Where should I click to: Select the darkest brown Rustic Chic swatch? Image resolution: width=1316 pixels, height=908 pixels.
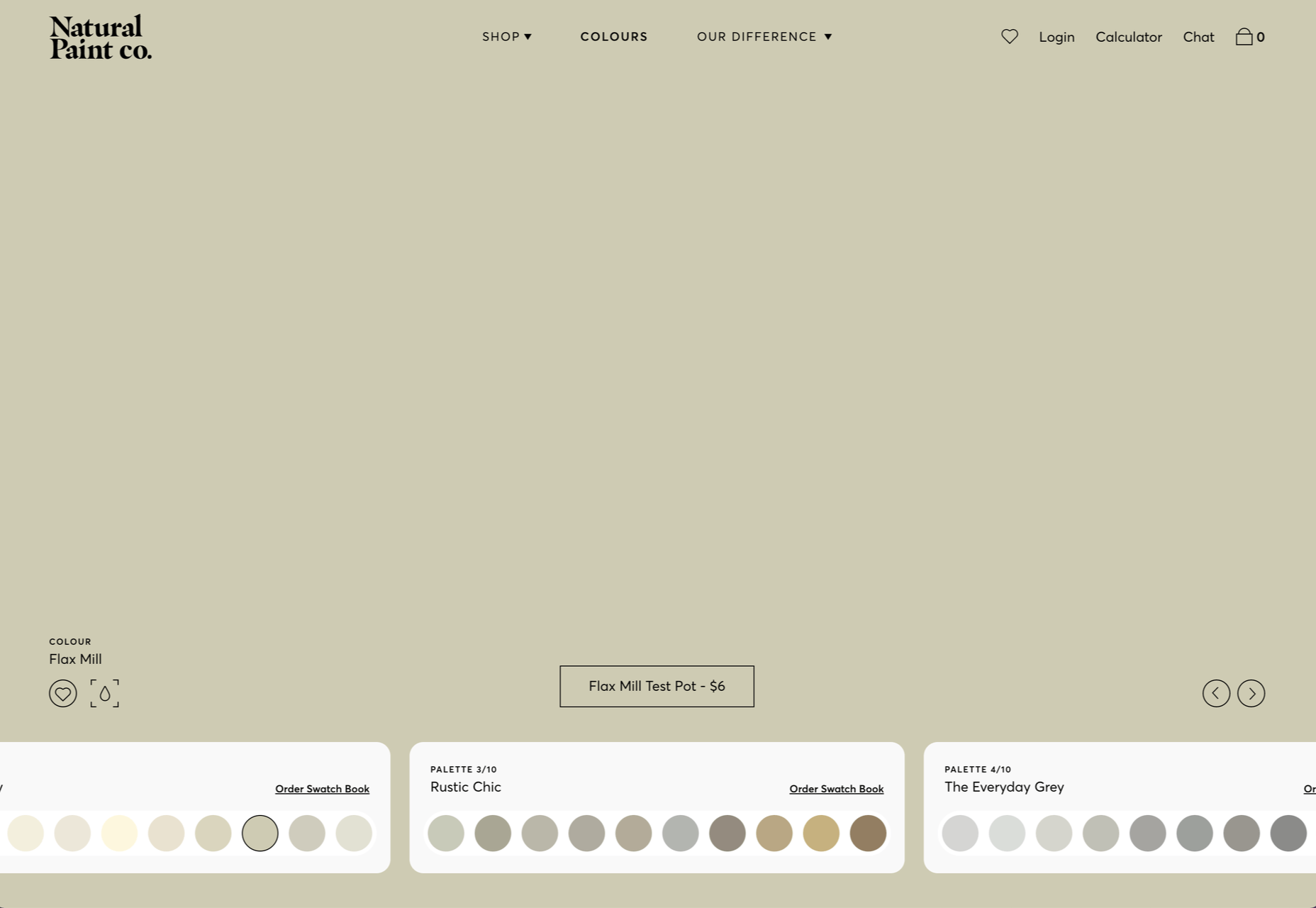coord(868,833)
